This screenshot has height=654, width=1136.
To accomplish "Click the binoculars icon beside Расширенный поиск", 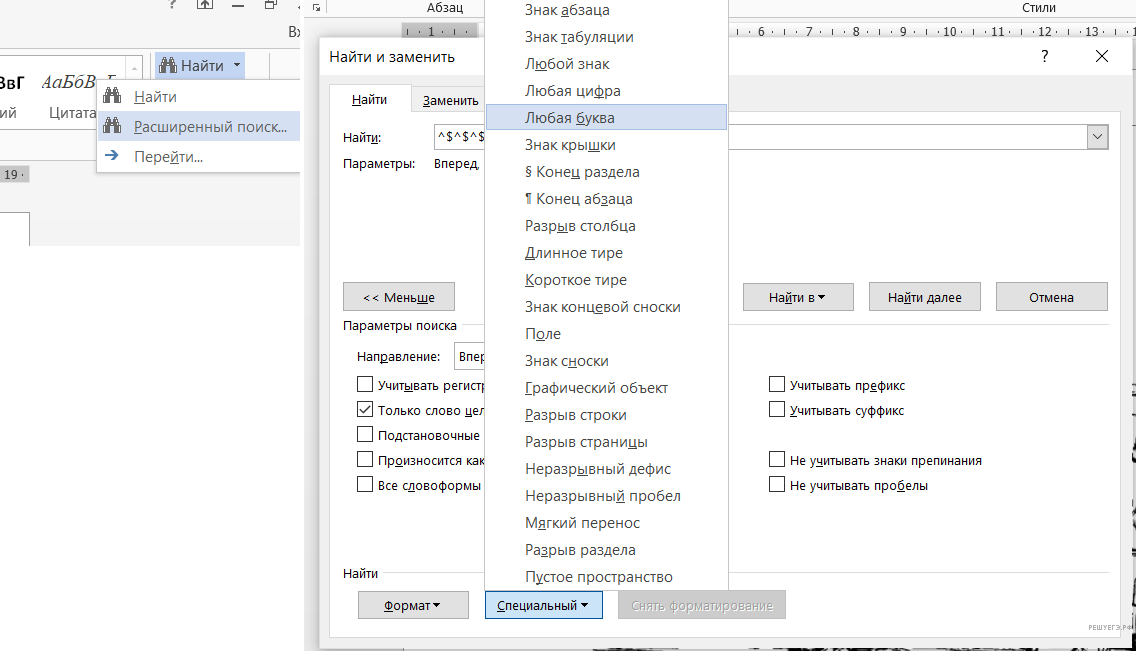I will click(x=113, y=127).
